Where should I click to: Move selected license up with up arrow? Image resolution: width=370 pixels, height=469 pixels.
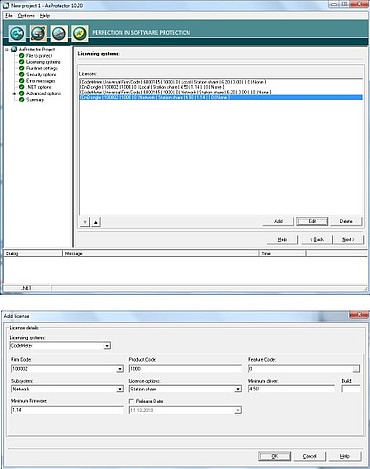coord(96,222)
